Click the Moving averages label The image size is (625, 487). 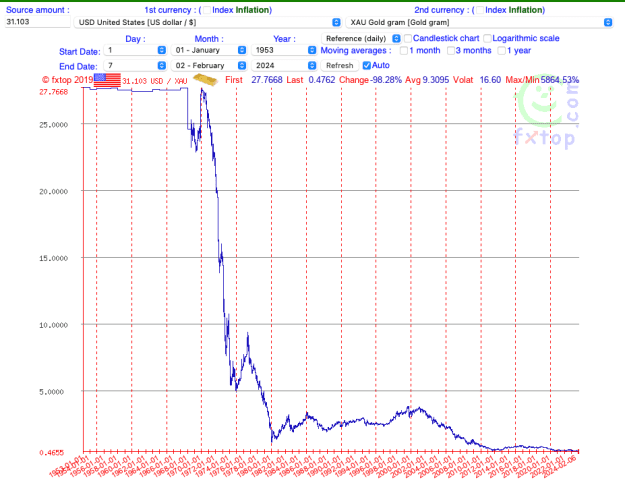point(356,51)
